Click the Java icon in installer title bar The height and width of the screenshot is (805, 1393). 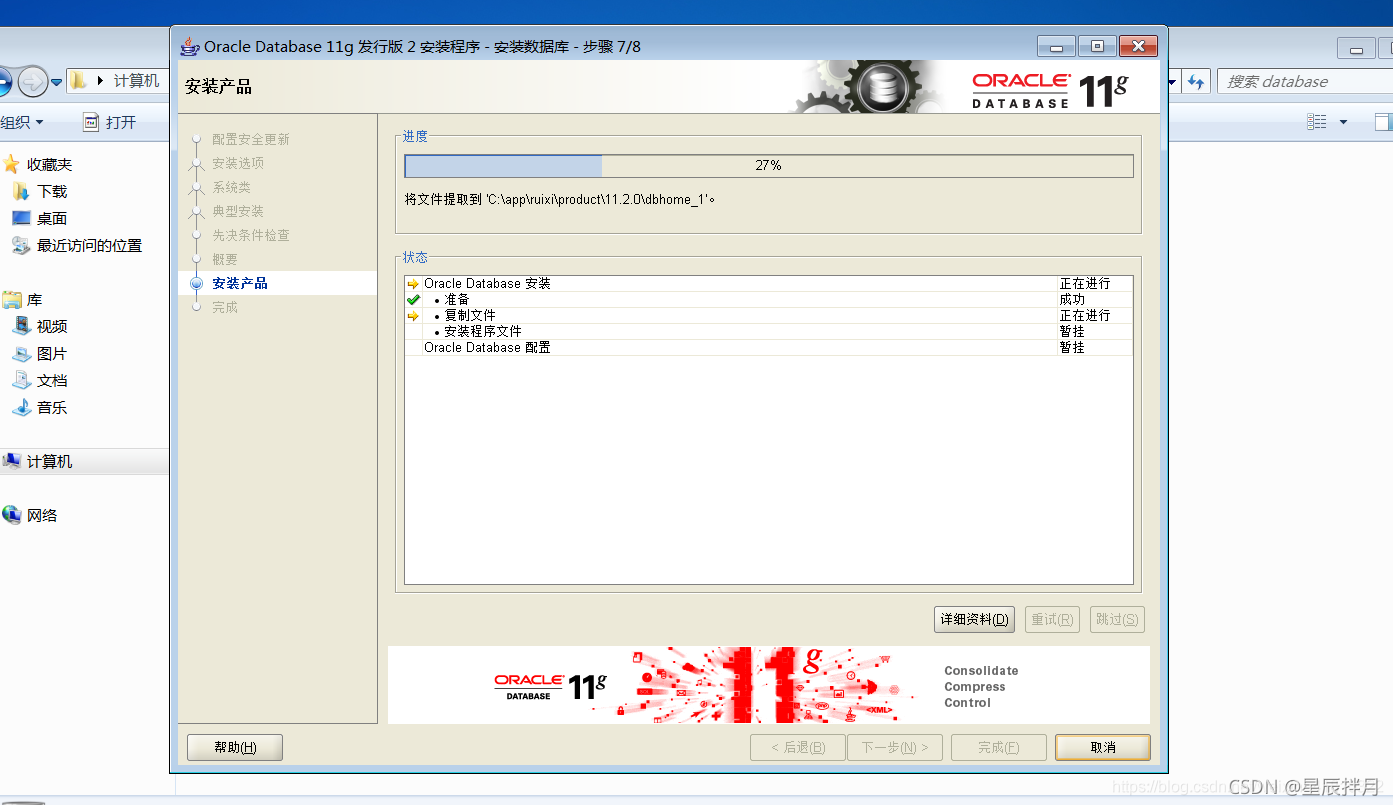[x=189, y=46]
